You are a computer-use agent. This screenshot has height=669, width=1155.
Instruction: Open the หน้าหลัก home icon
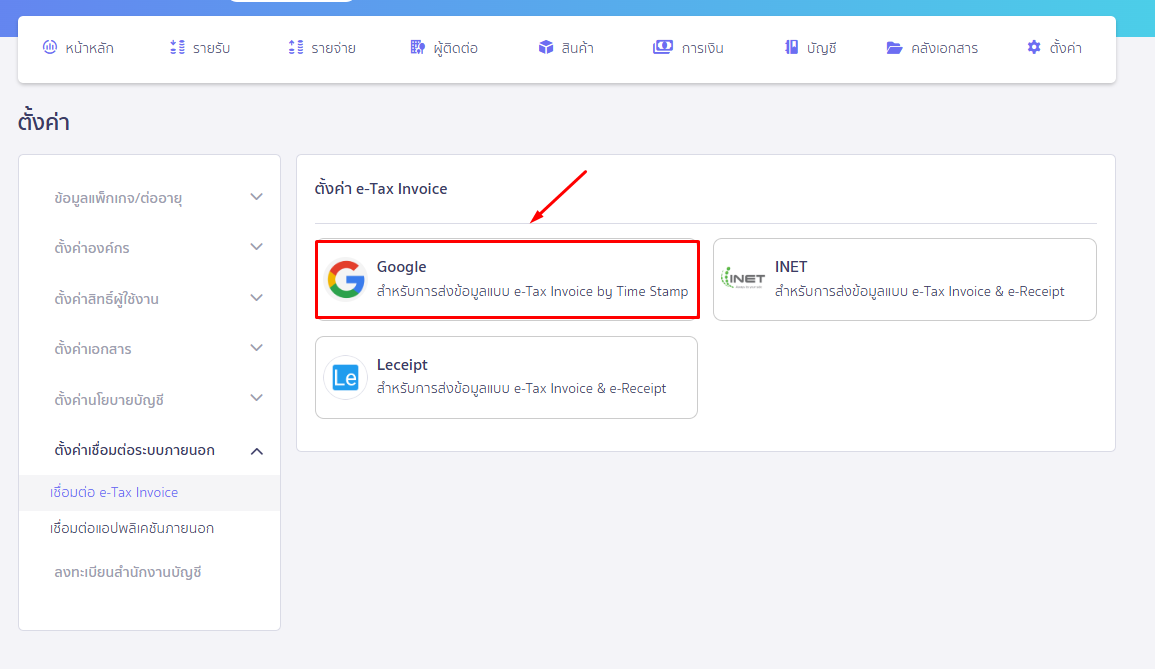click(49, 46)
